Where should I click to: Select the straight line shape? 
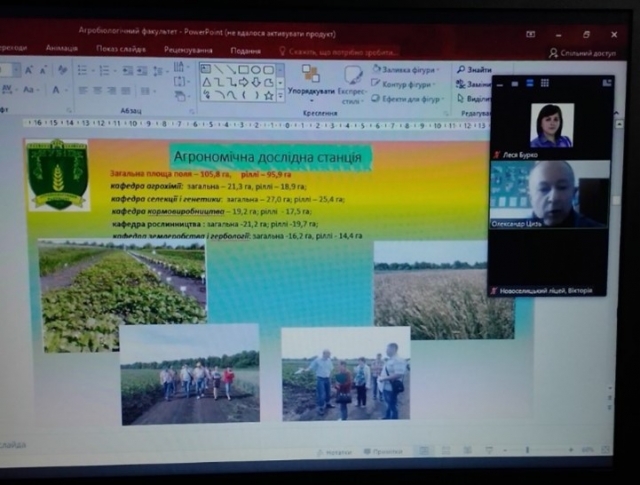[219, 69]
